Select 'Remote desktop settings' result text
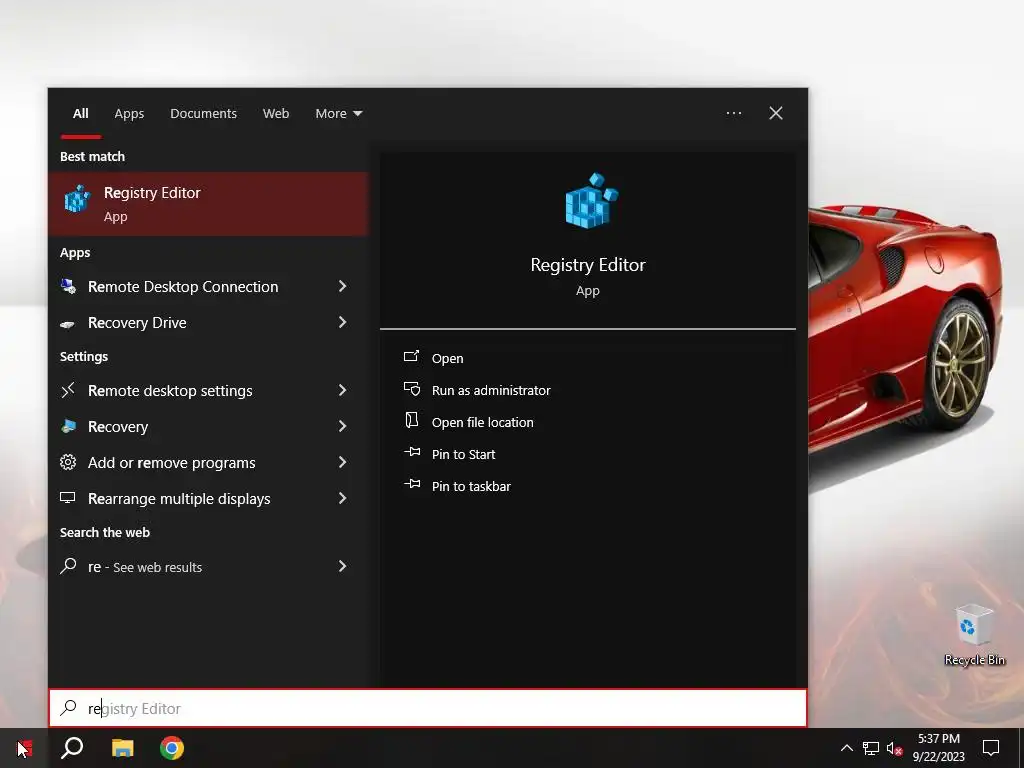The width and height of the screenshot is (1024, 768). [170, 391]
